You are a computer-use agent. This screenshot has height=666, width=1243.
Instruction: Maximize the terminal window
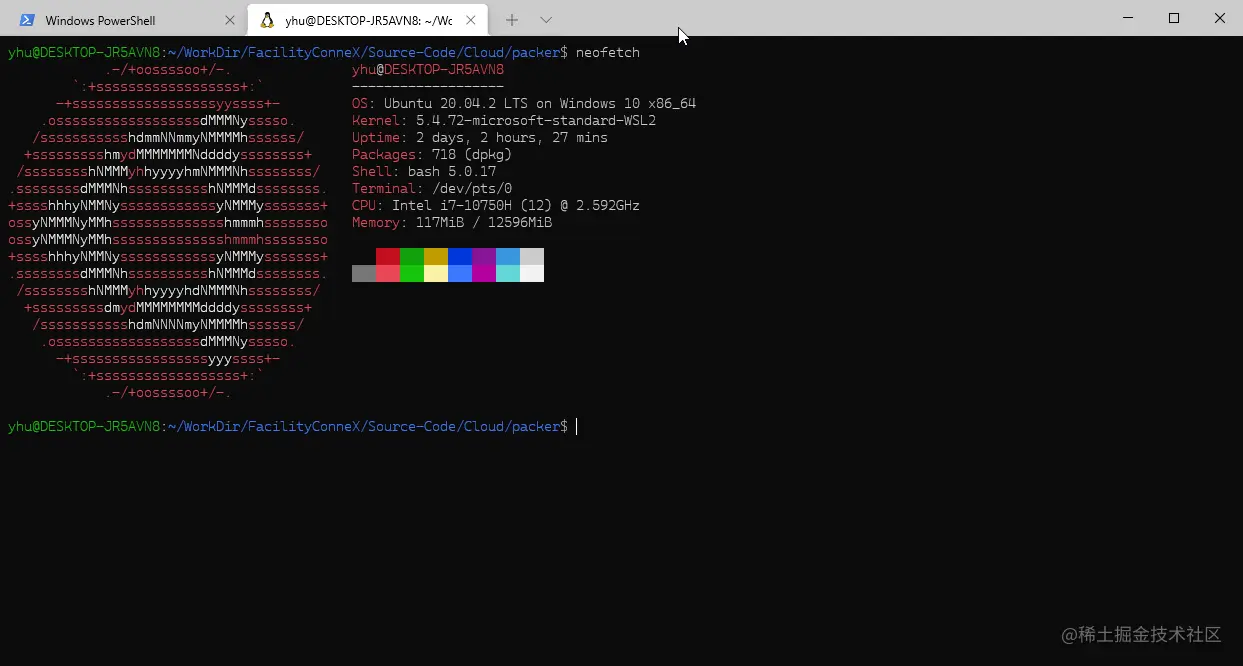[1174, 18]
